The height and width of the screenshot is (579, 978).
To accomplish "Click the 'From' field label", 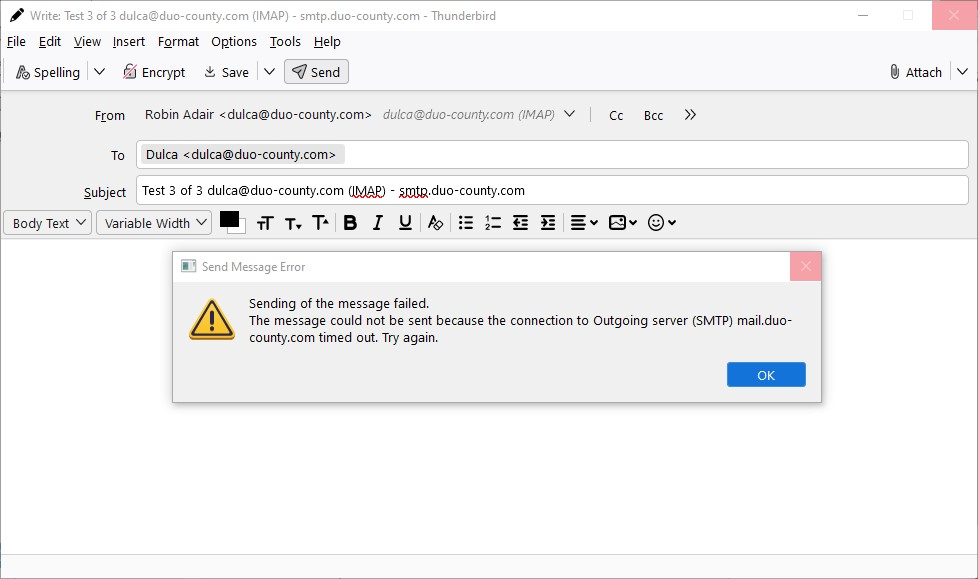I will coord(110,115).
